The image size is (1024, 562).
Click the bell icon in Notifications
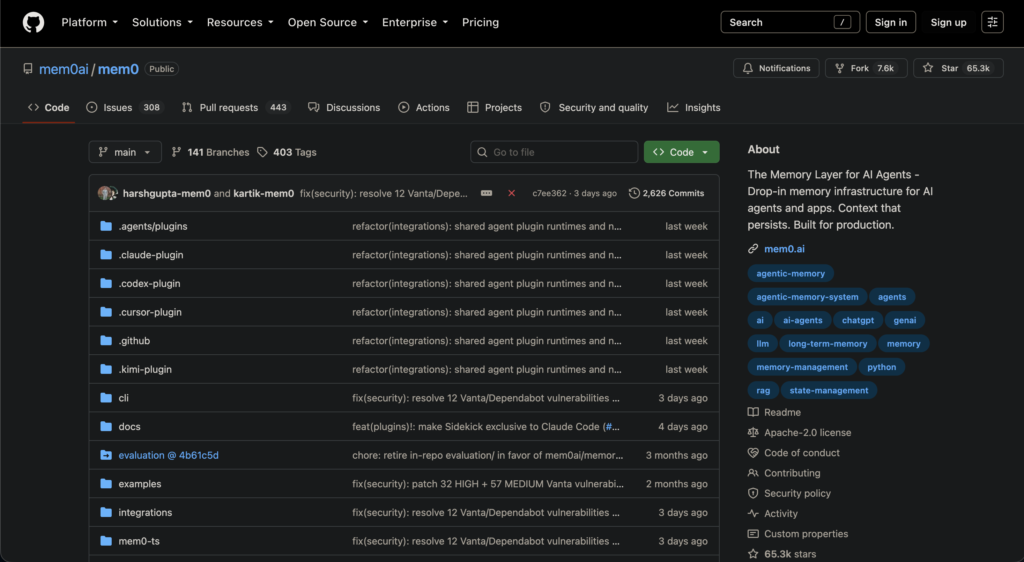click(x=748, y=68)
